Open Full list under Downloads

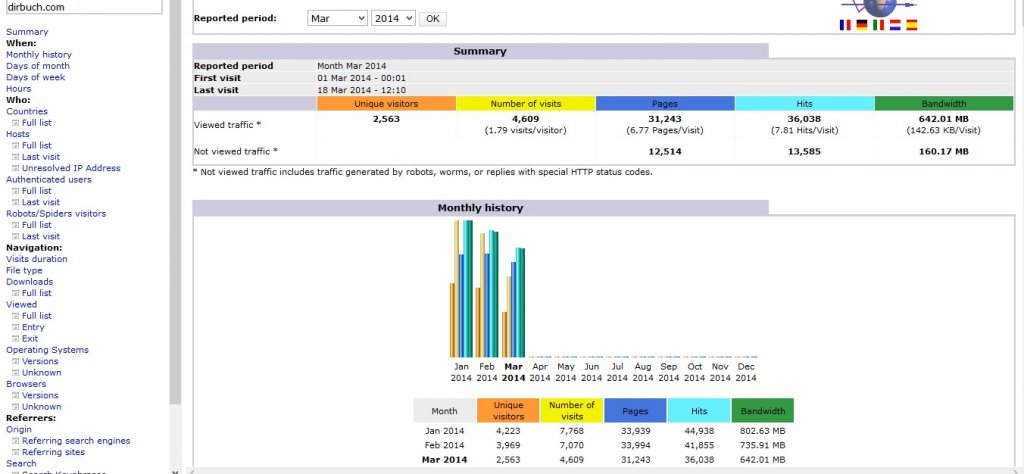click(x=37, y=293)
